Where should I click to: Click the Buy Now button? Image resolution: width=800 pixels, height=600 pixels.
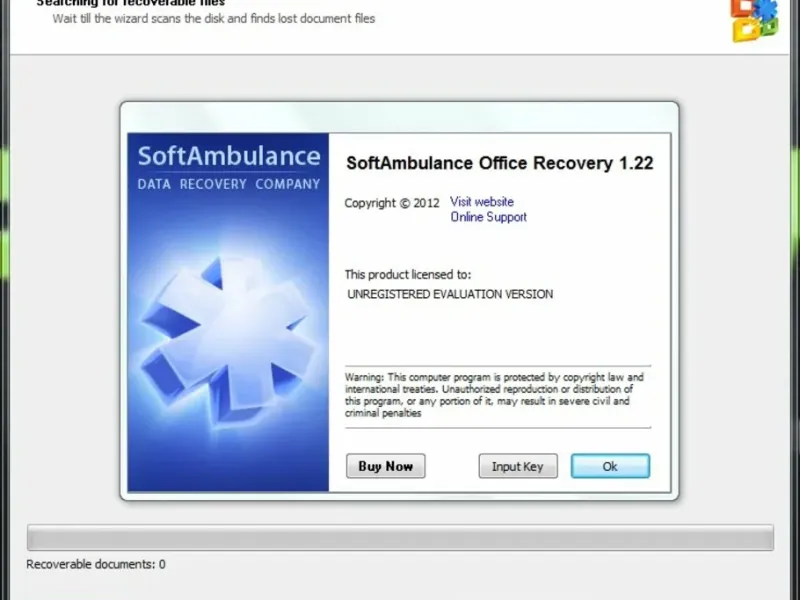(385, 466)
